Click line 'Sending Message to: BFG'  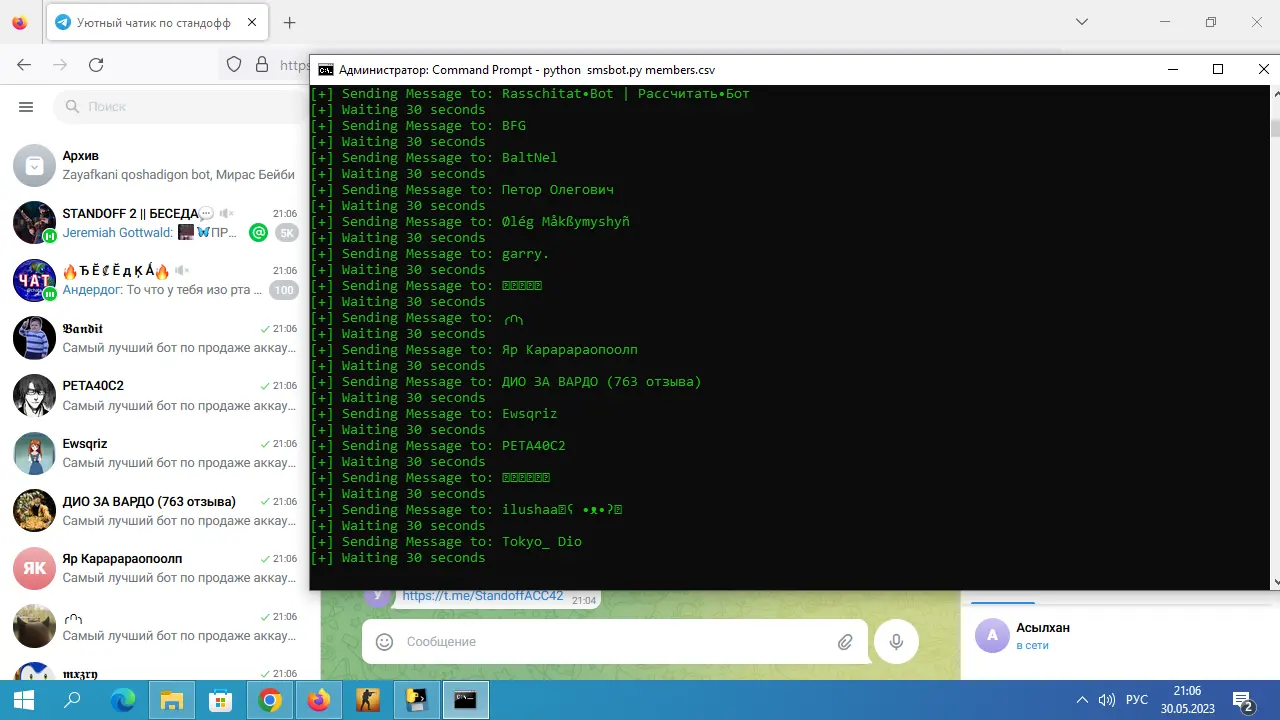(x=418, y=126)
